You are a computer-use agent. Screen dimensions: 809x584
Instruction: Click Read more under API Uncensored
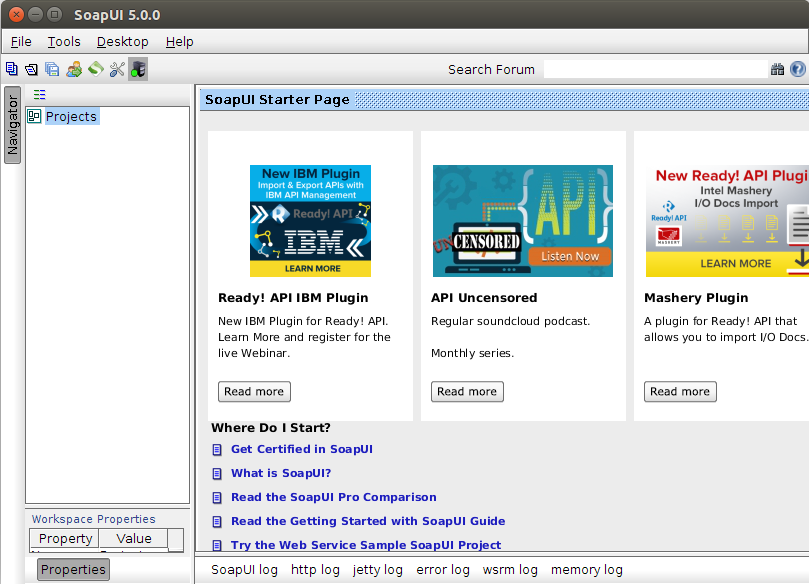tap(467, 392)
